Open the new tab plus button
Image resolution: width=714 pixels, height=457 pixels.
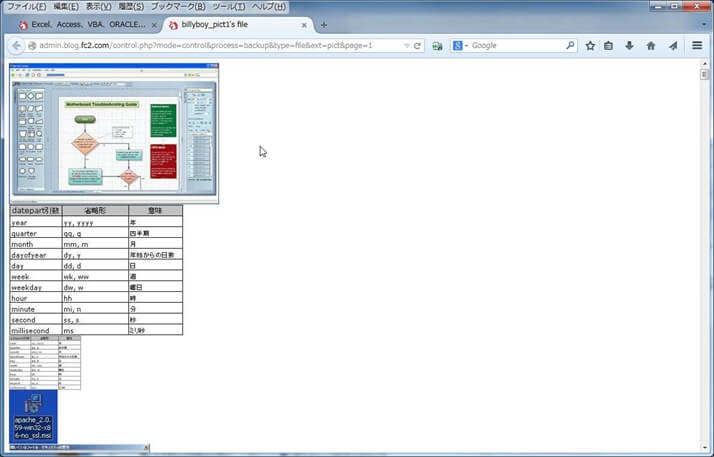[323, 25]
